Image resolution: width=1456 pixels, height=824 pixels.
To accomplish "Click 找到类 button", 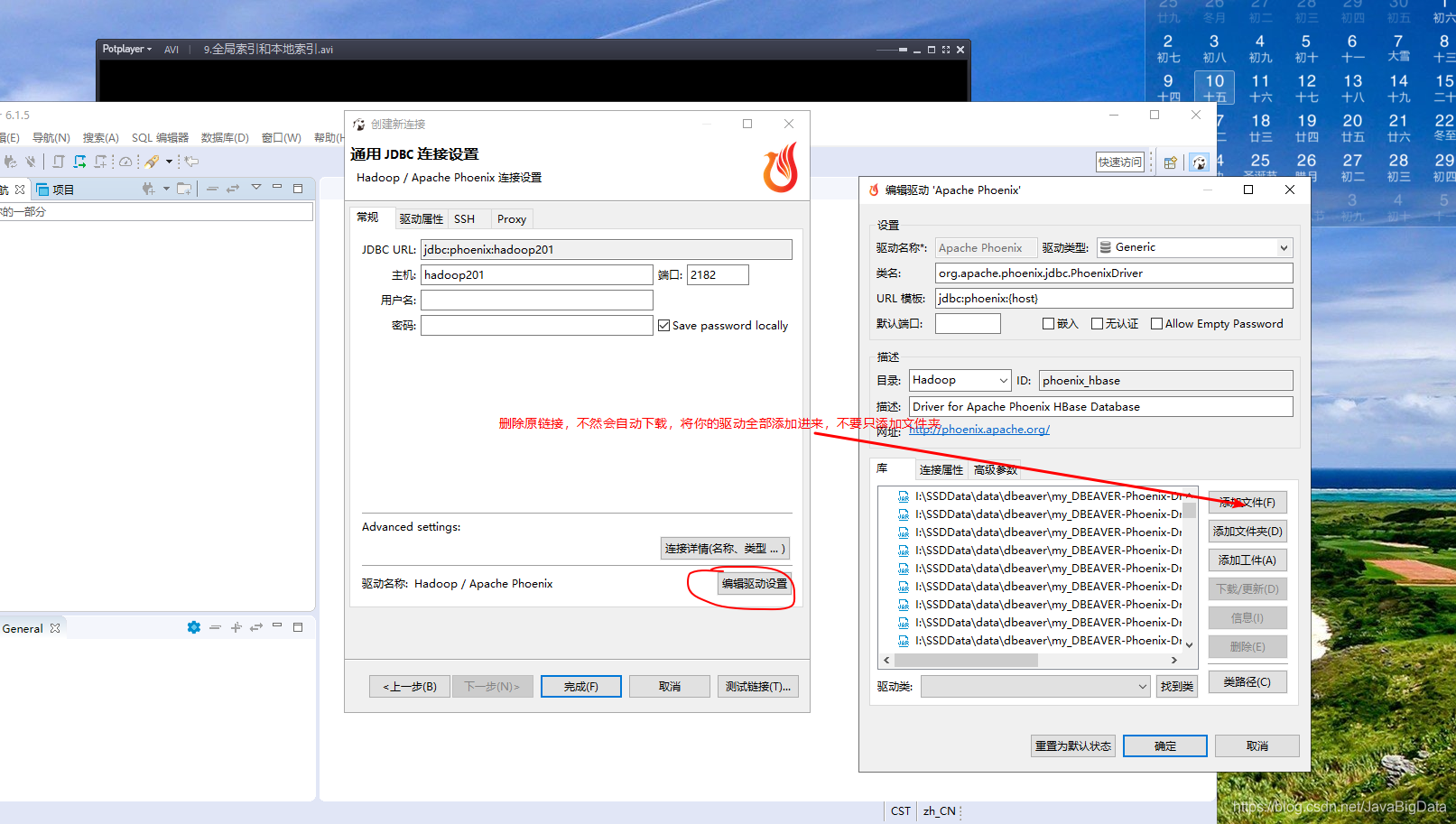I will (1177, 687).
